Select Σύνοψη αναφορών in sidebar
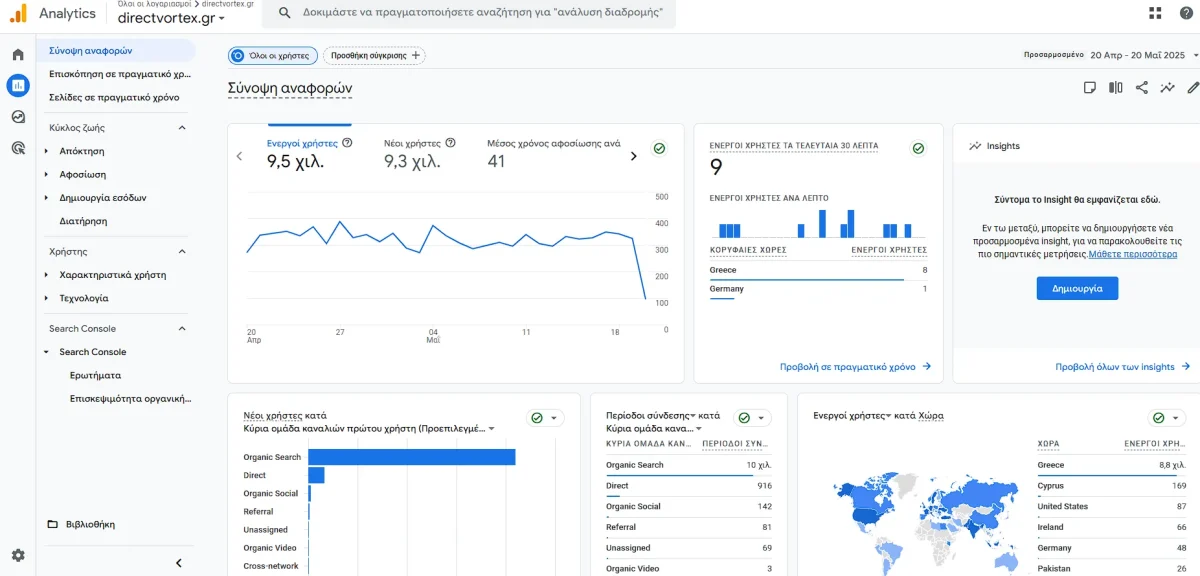The width and height of the screenshot is (1200, 576). pos(116,50)
